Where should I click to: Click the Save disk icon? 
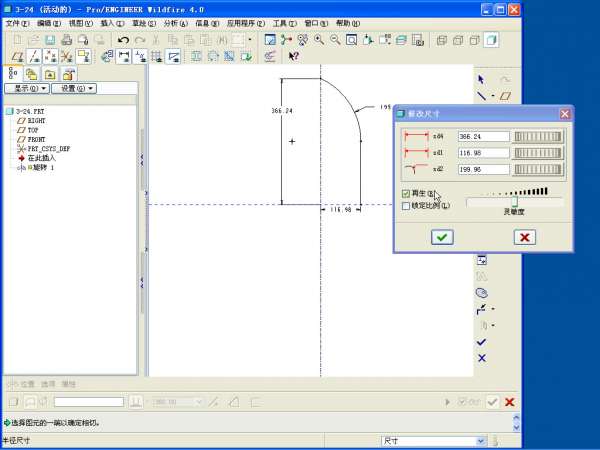[x=50, y=40]
